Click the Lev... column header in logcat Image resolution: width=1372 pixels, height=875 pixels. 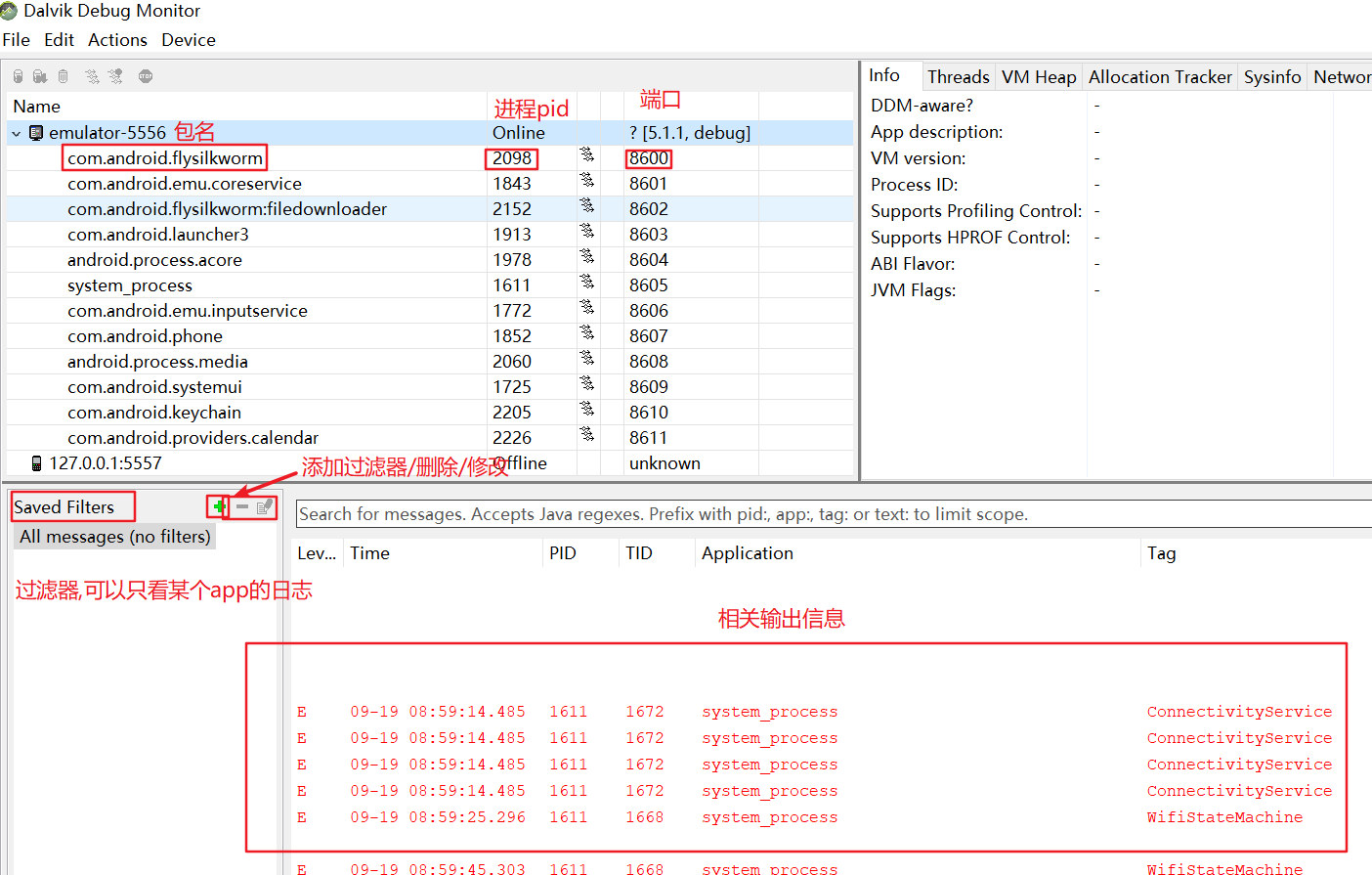click(318, 553)
